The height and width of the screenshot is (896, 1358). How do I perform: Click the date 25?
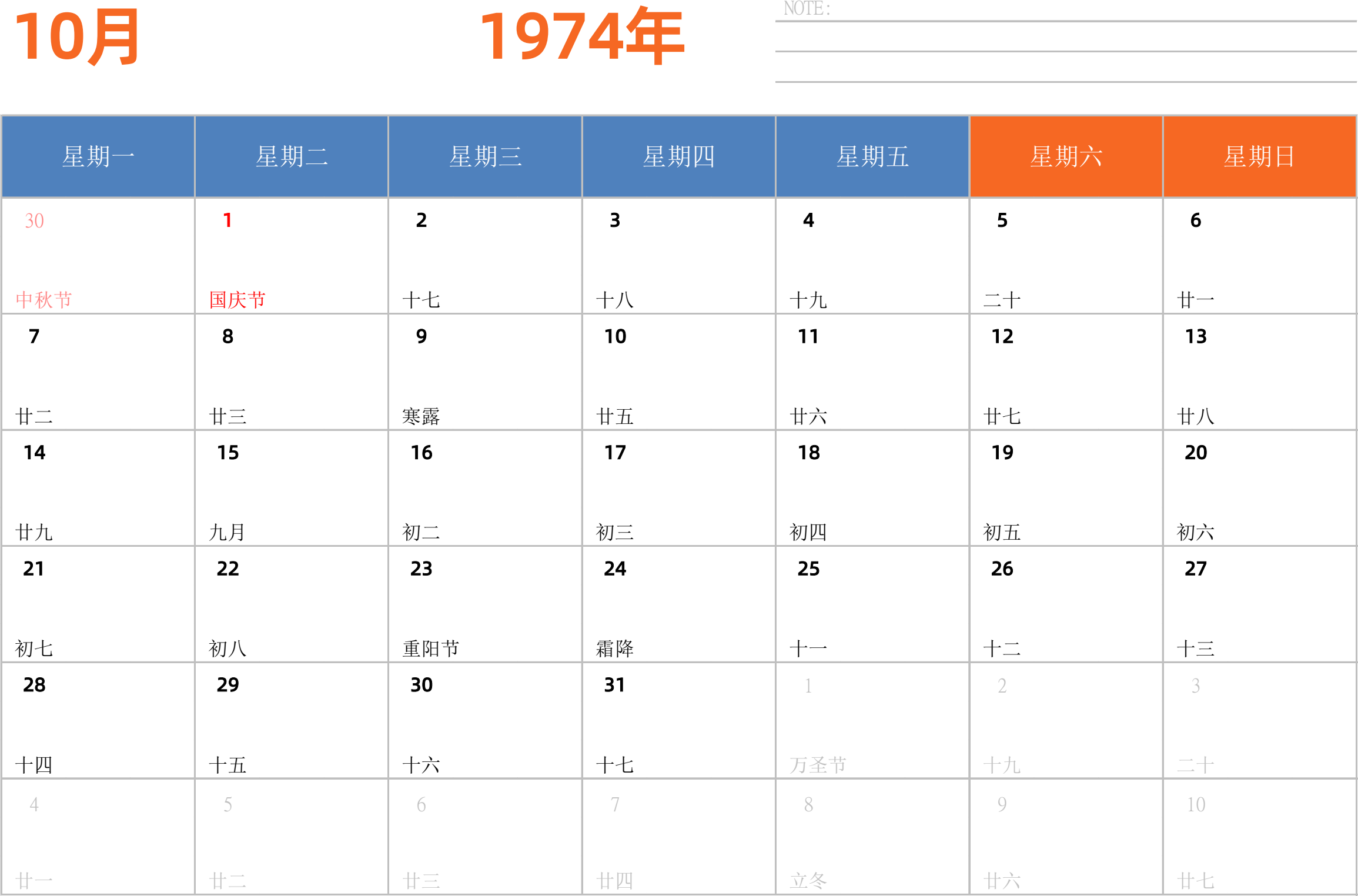(809, 569)
